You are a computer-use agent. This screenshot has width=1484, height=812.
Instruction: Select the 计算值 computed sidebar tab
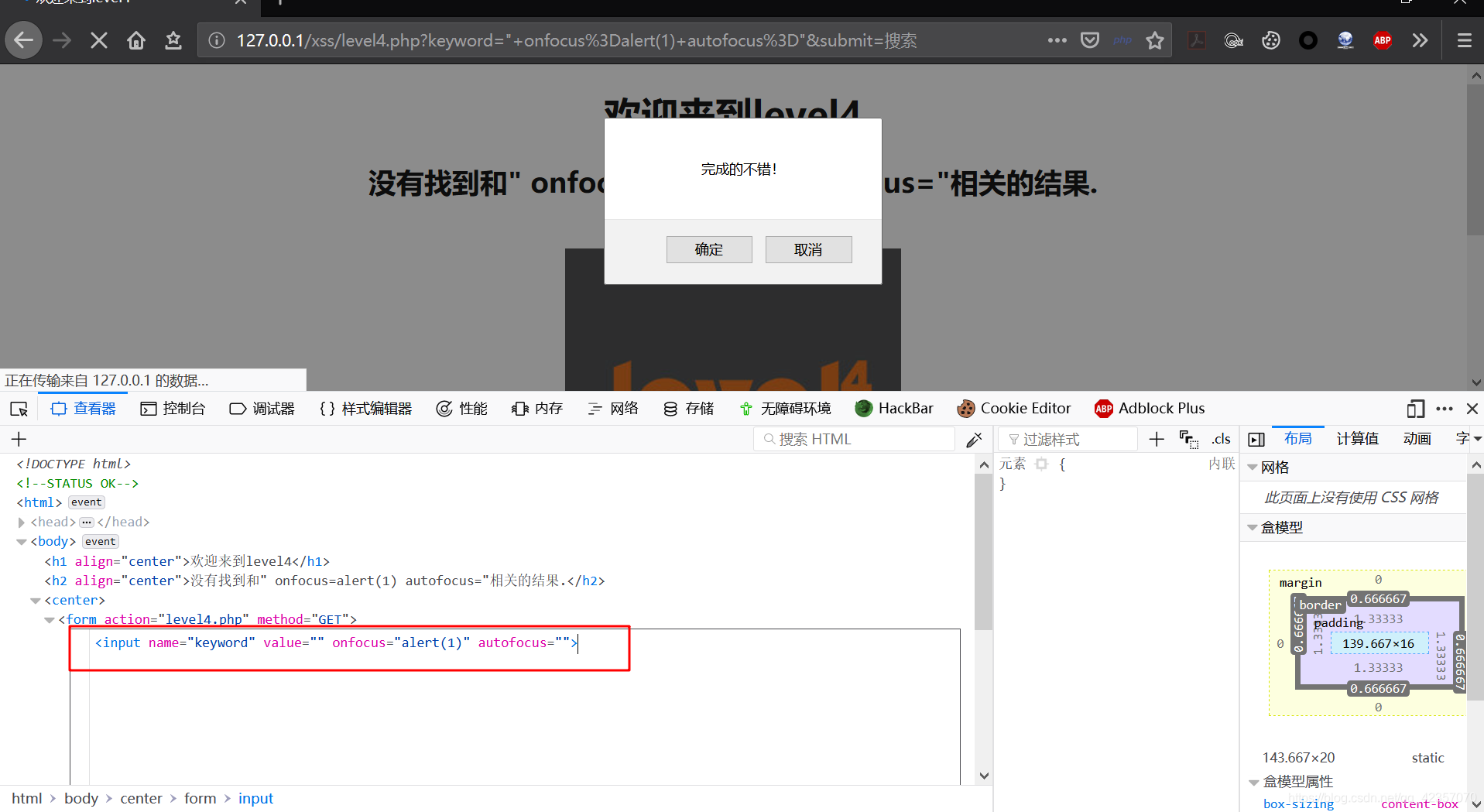pyautogui.click(x=1357, y=439)
